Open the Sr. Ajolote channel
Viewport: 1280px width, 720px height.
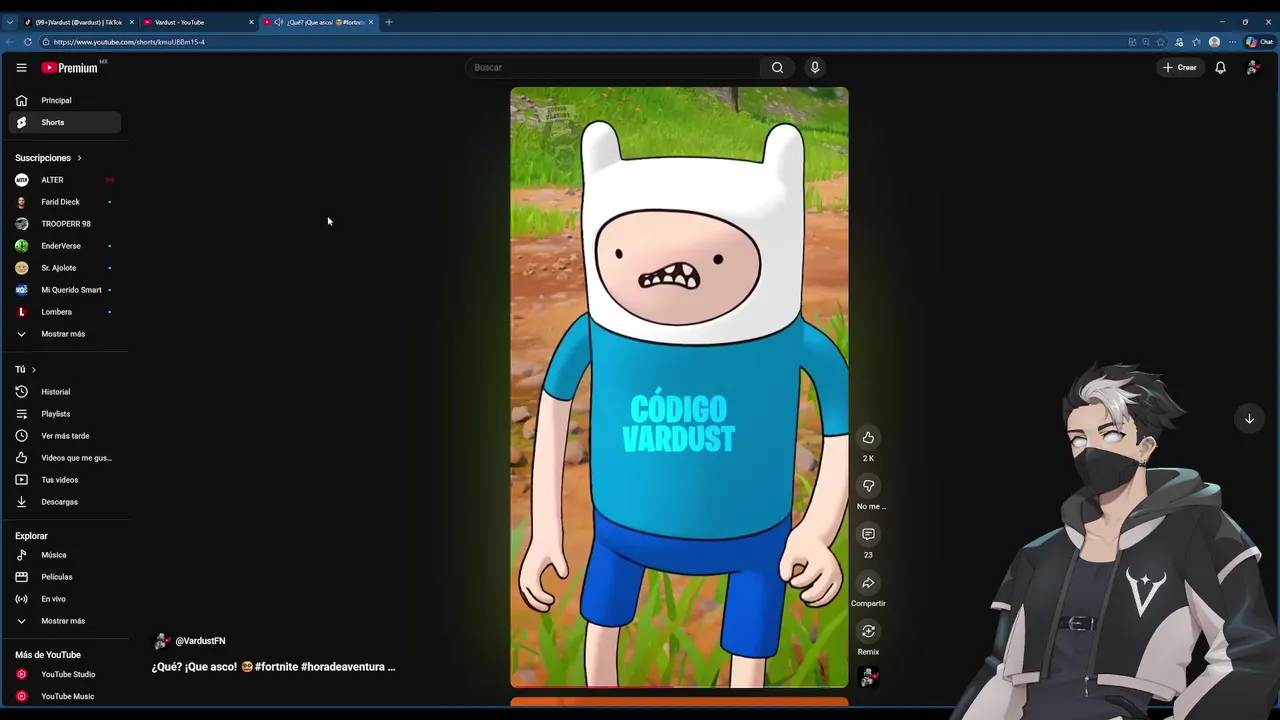(x=64, y=268)
